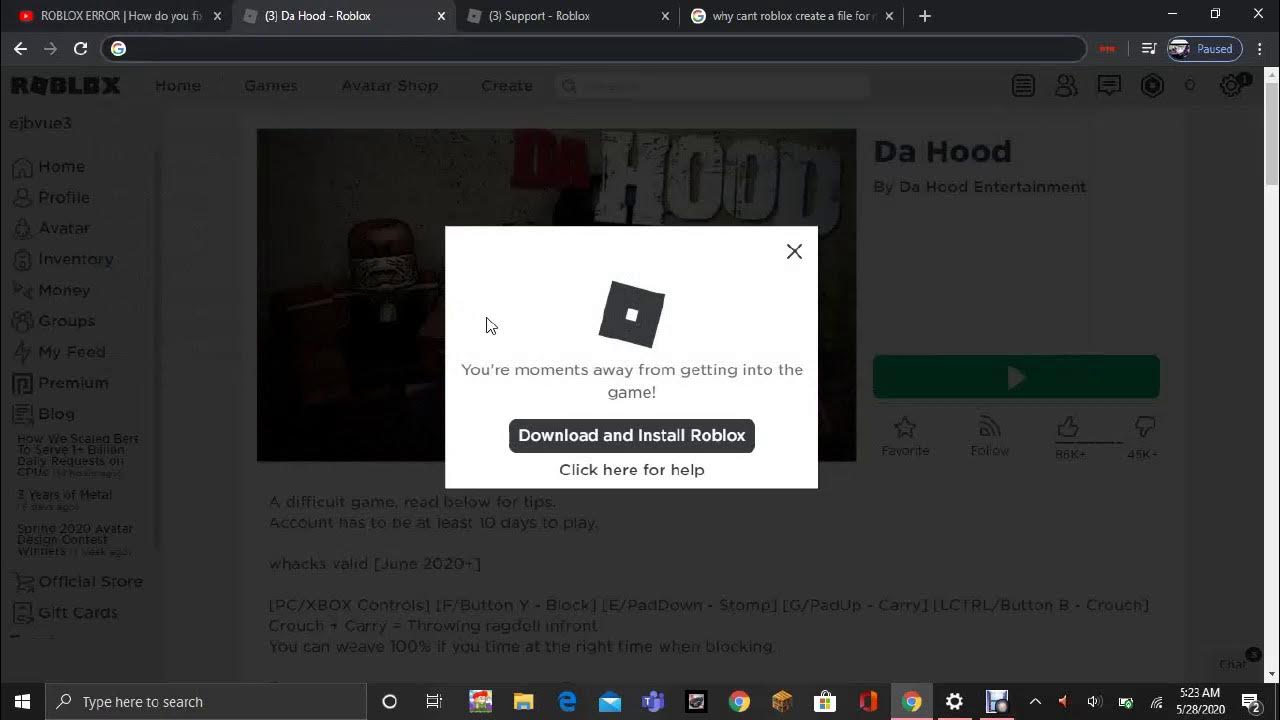Close the Roblox download dialog
The image size is (1280, 720).
point(794,252)
